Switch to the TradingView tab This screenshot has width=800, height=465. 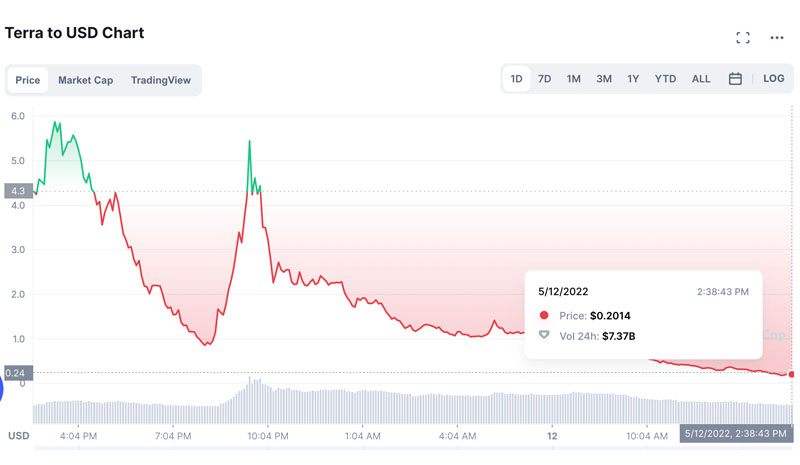tap(161, 80)
